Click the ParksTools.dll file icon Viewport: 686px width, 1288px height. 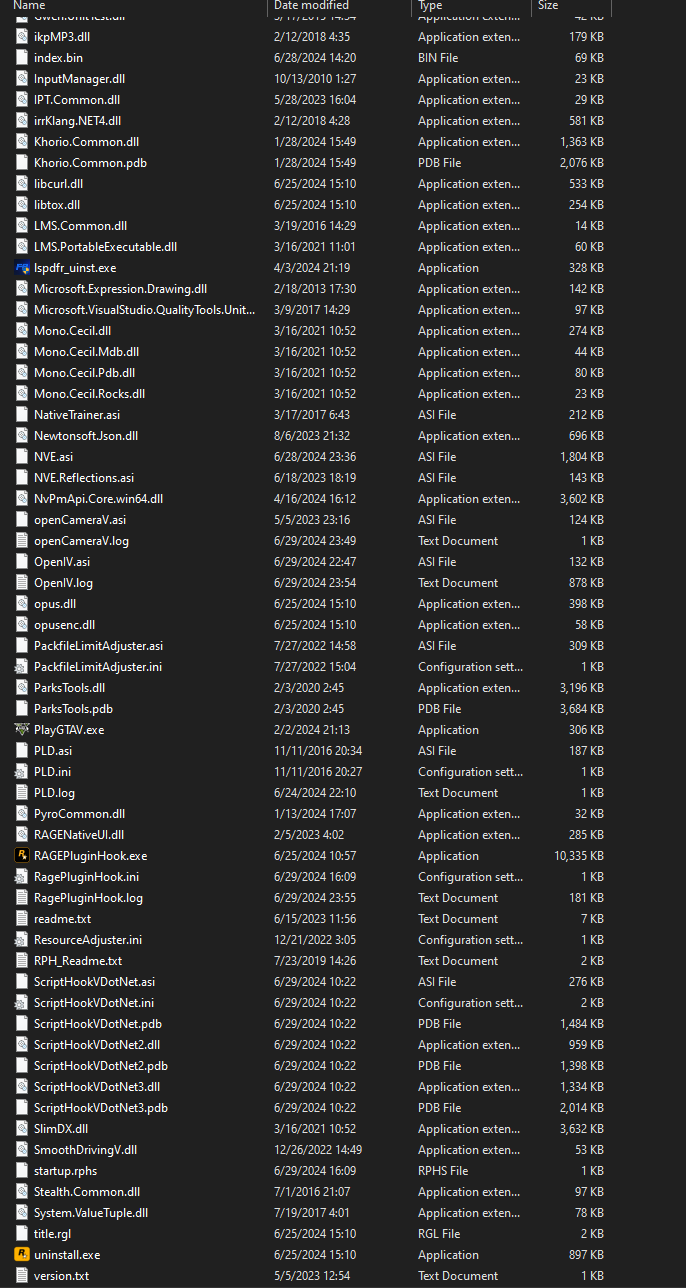(22, 688)
